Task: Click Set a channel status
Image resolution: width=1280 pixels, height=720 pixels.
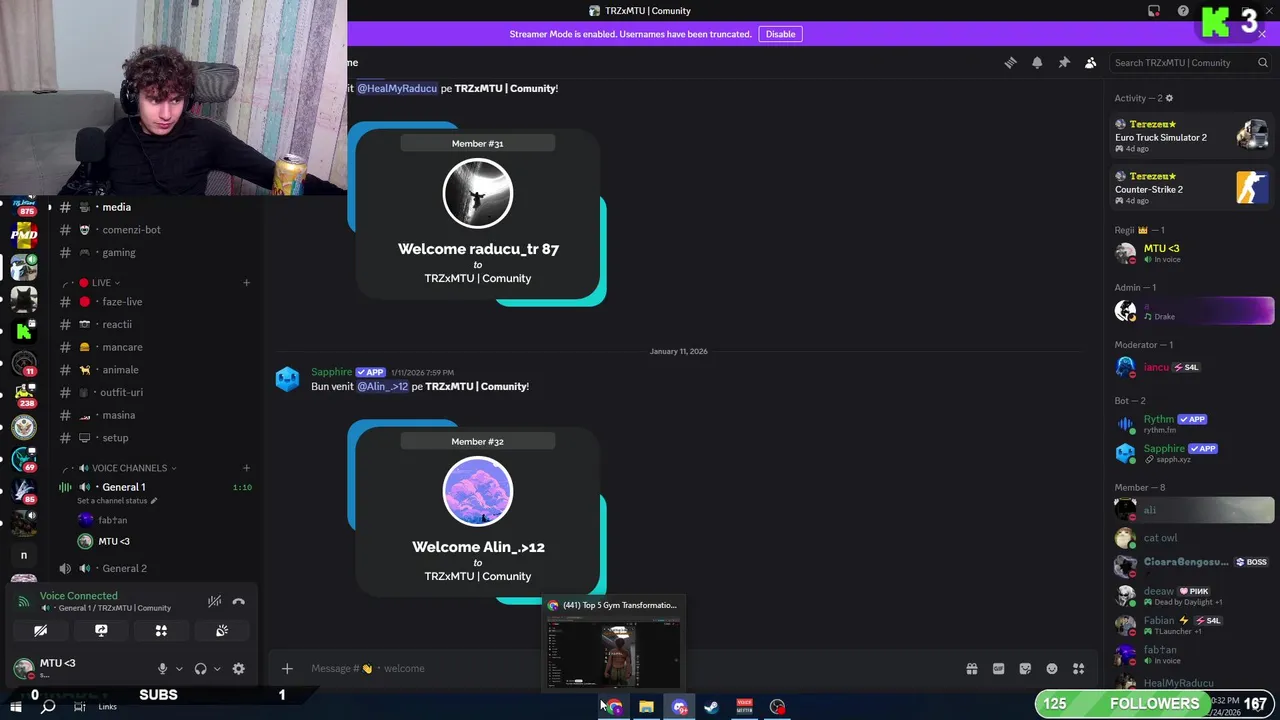Action: point(117,500)
